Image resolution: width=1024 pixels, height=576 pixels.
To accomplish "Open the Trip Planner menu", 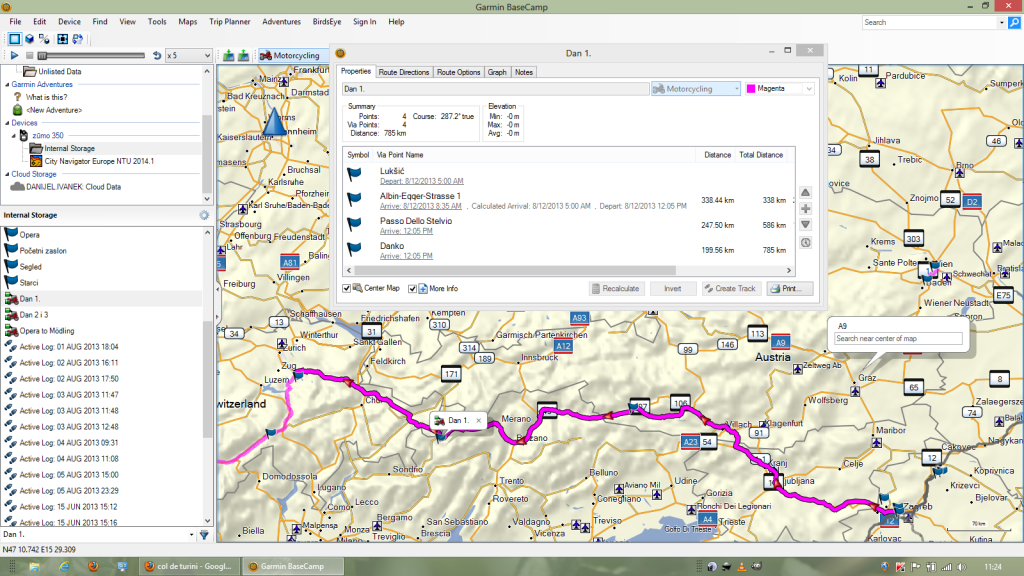I will coord(229,22).
